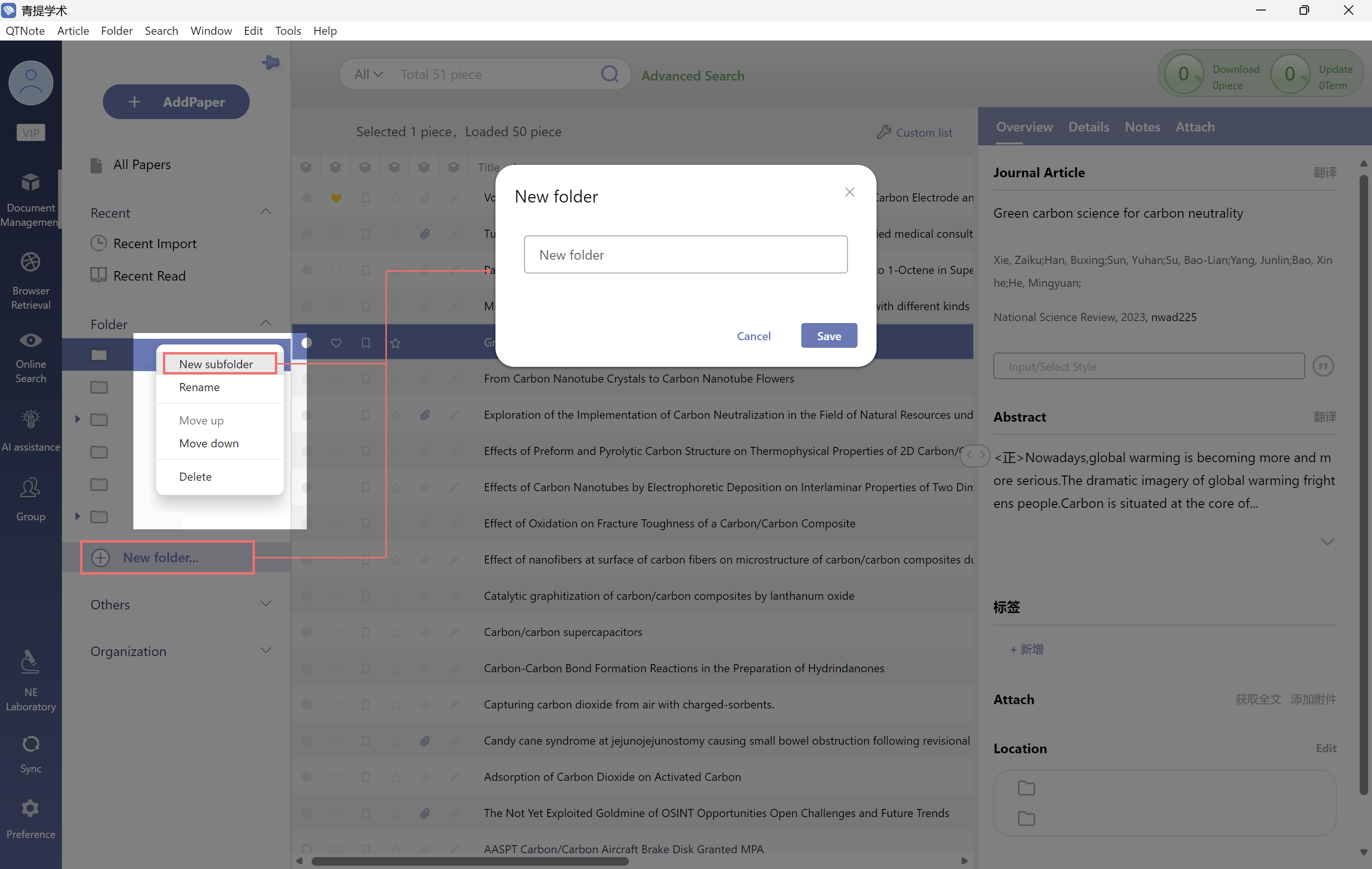
Task: Click attachment clip on Exploration of the Implementation row
Action: tap(425, 415)
